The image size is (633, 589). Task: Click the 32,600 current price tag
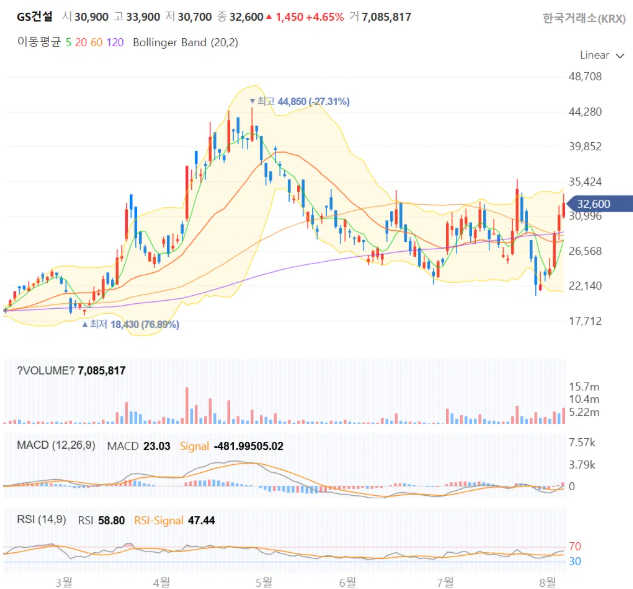pos(599,204)
